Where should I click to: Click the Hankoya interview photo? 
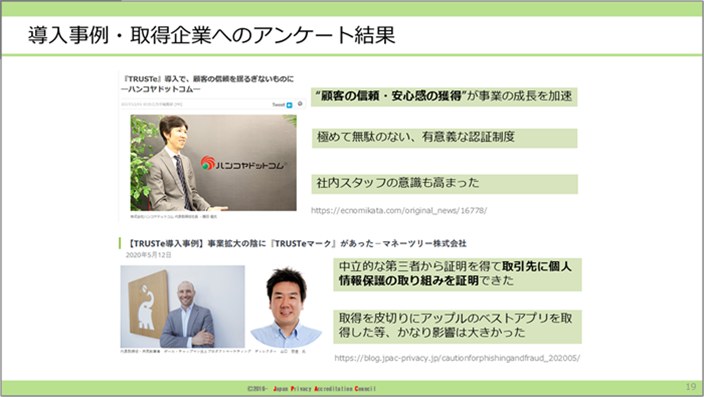point(213,163)
